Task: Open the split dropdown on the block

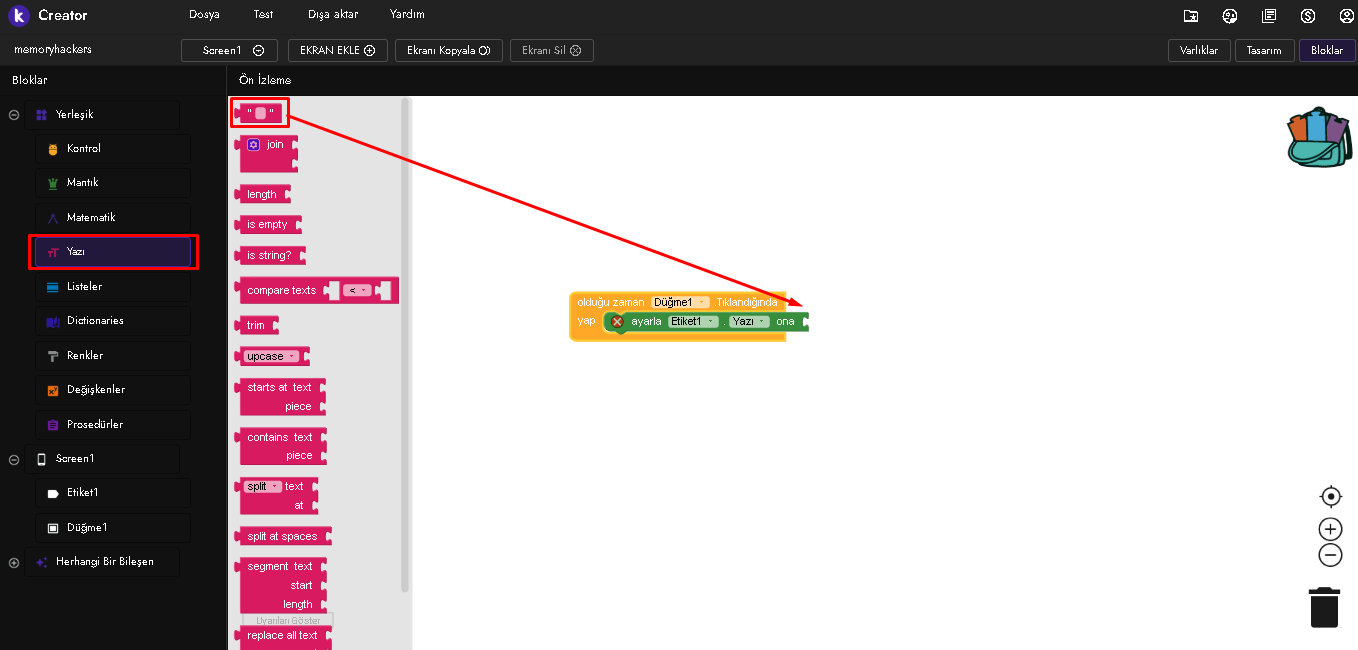Action: [262, 487]
